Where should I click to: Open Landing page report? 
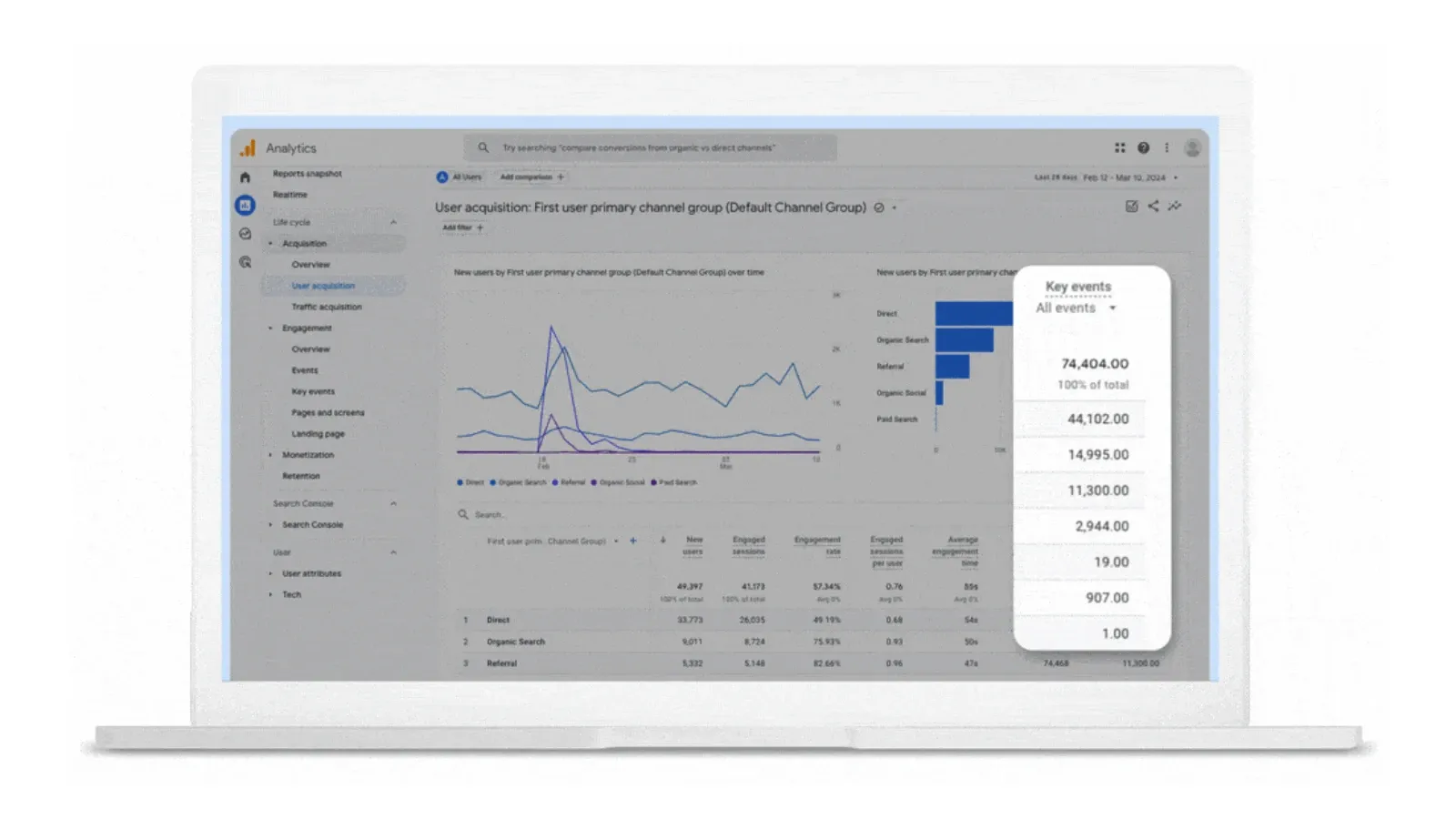[x=318, y=434]
